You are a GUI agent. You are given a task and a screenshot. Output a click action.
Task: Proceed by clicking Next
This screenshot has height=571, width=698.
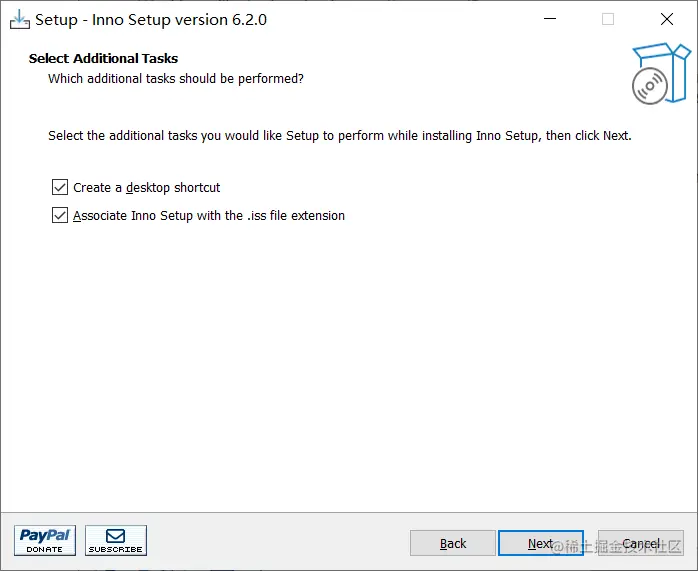click(541, 543)
